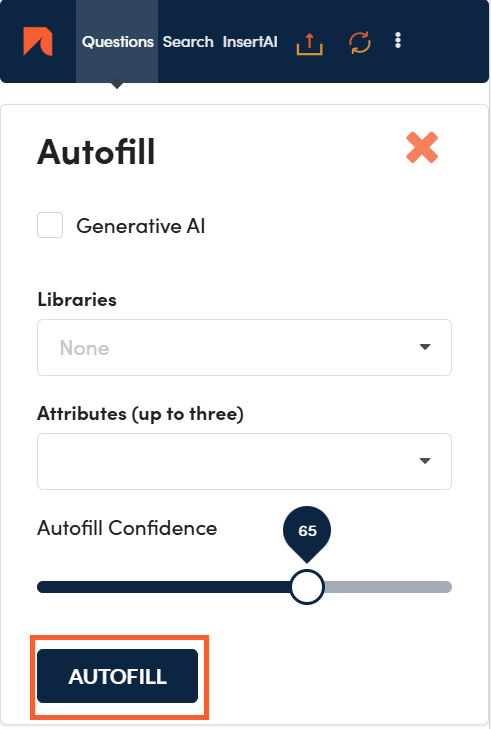Click the Autofill panel heading
491x729 pixels.
pyautogui.click(x=96, y=152)
